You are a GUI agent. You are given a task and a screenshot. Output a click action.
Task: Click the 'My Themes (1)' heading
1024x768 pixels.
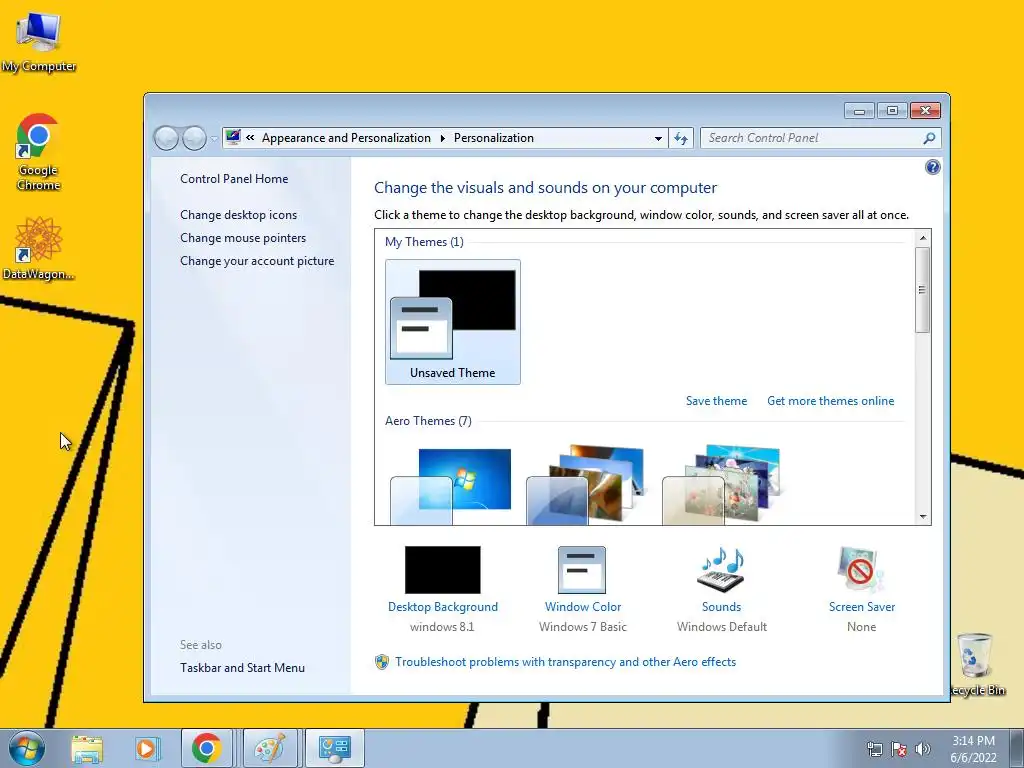tap(424, 242)
